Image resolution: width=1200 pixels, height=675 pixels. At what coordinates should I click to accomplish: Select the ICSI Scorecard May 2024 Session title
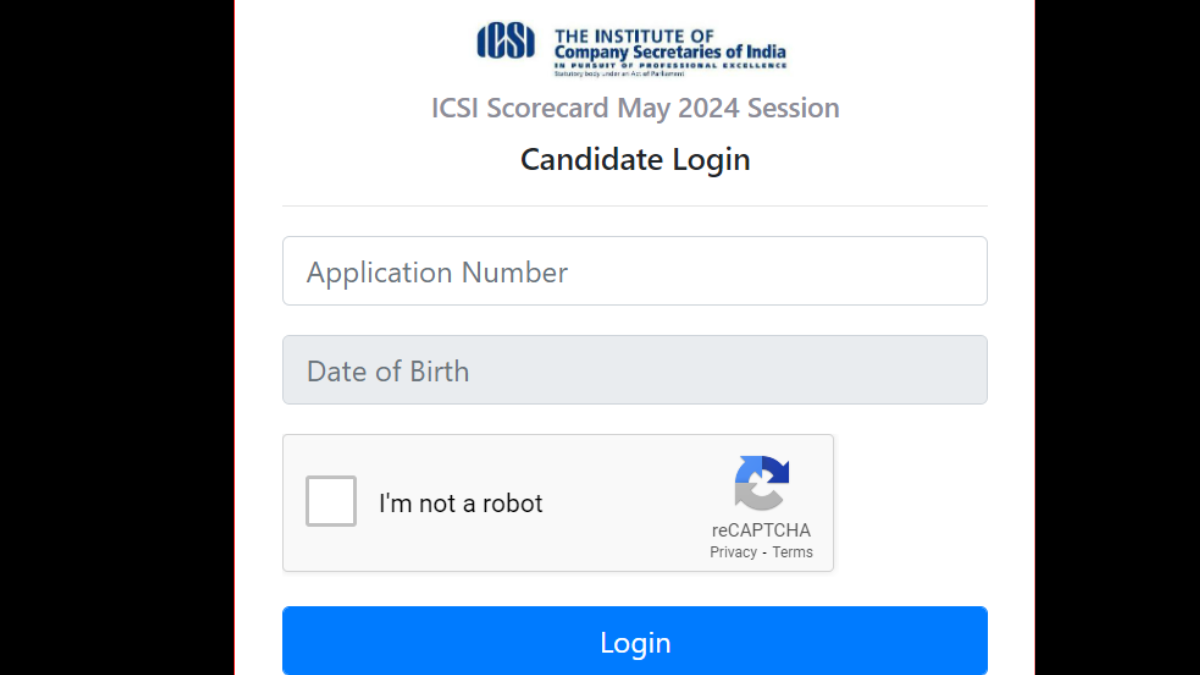pyautogui.click(x=635, y=108)
